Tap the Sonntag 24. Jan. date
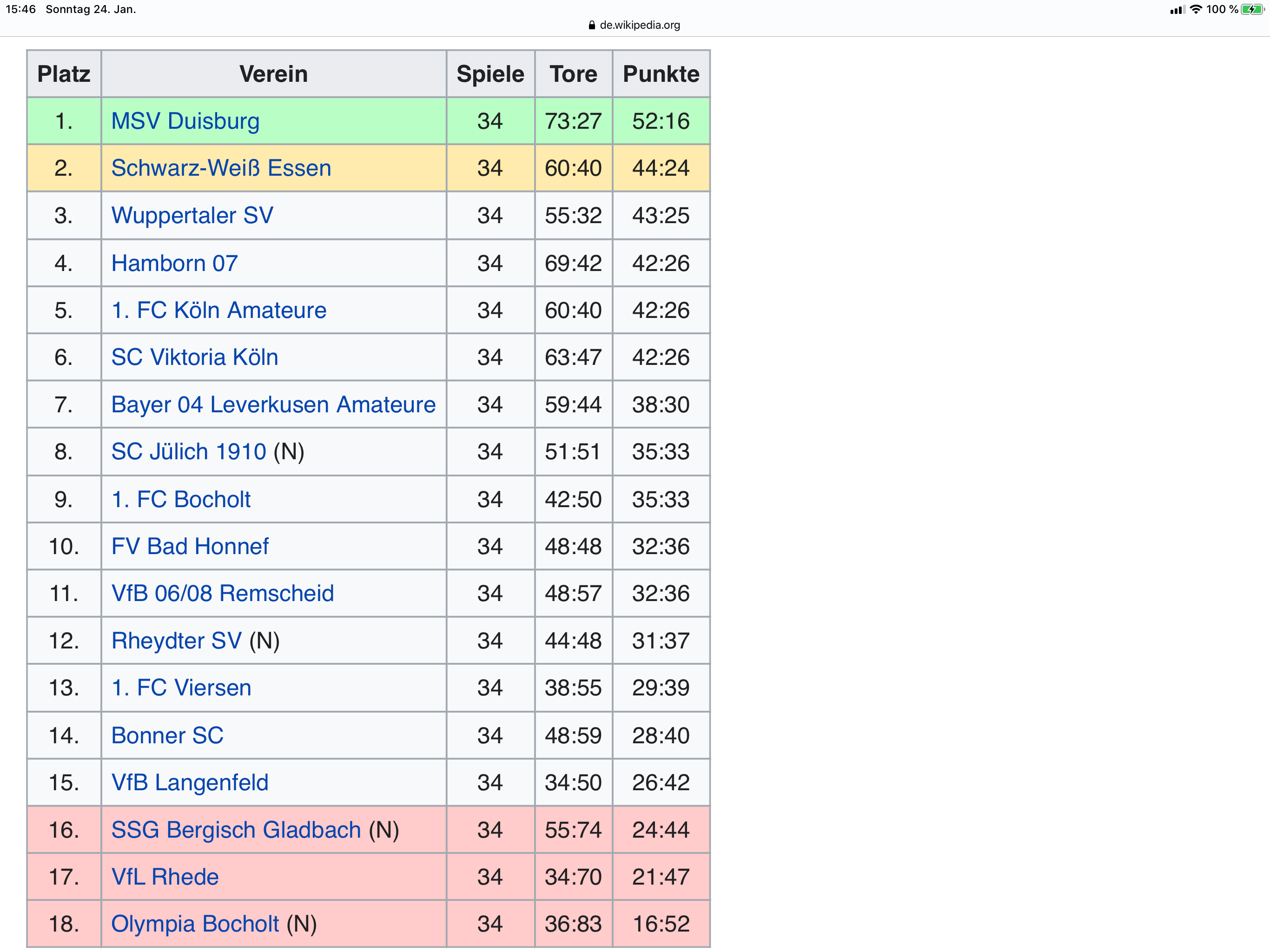Image resolution: width=1270 pixels, height=952 pixels. tap(91, 9)
